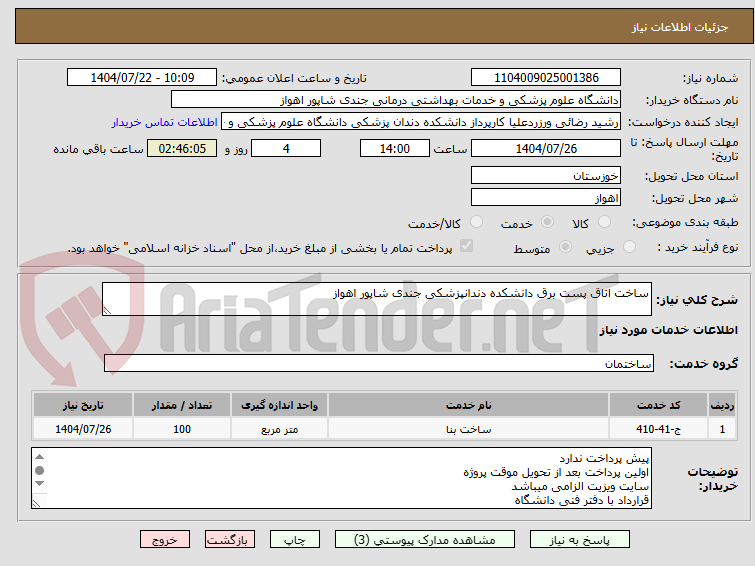Click the چاپ print button
The width and height of the screenshot is (755, 566).
pos(295,540)
